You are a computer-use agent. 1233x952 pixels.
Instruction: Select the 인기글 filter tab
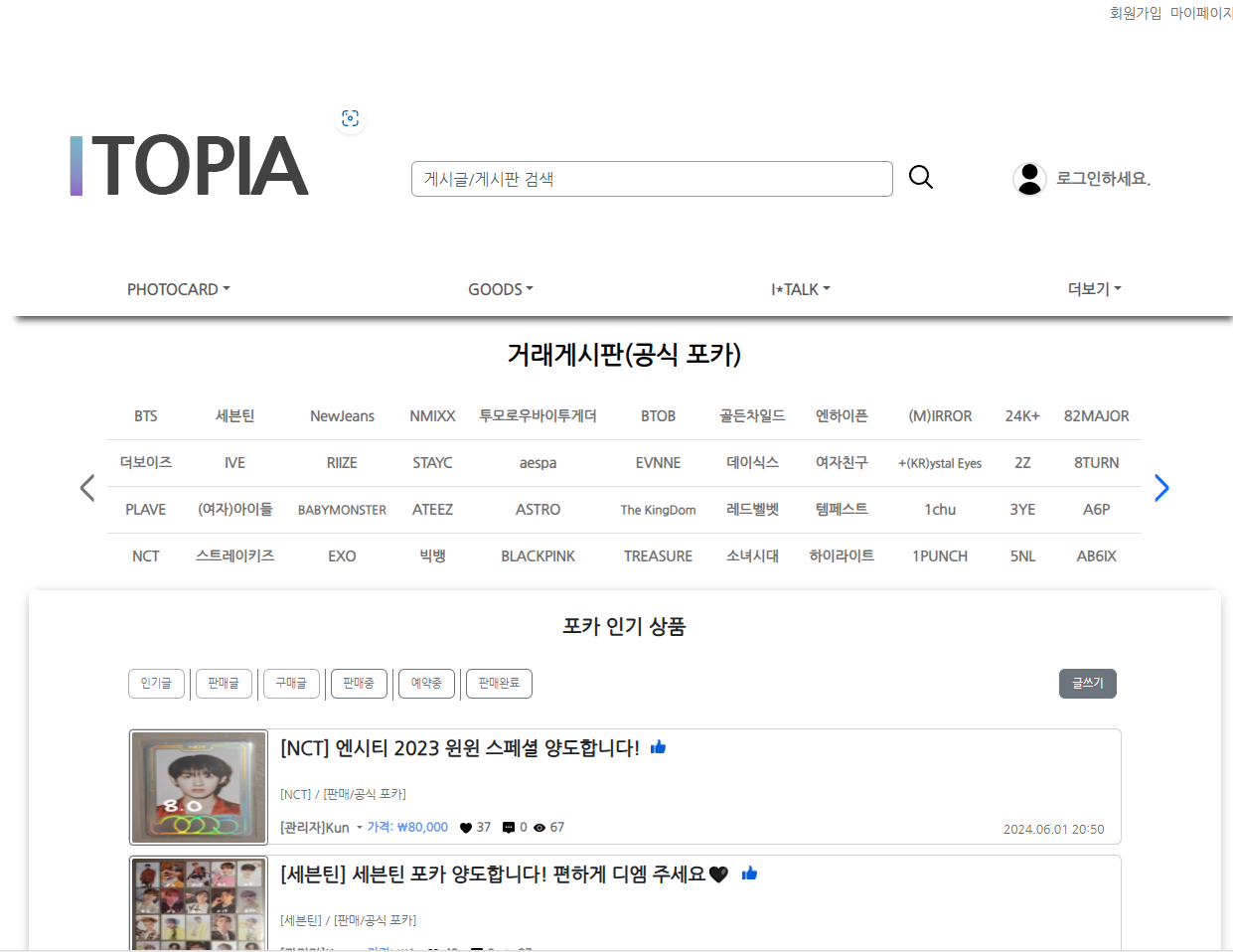pyautogui.click(x=156, y=684)
